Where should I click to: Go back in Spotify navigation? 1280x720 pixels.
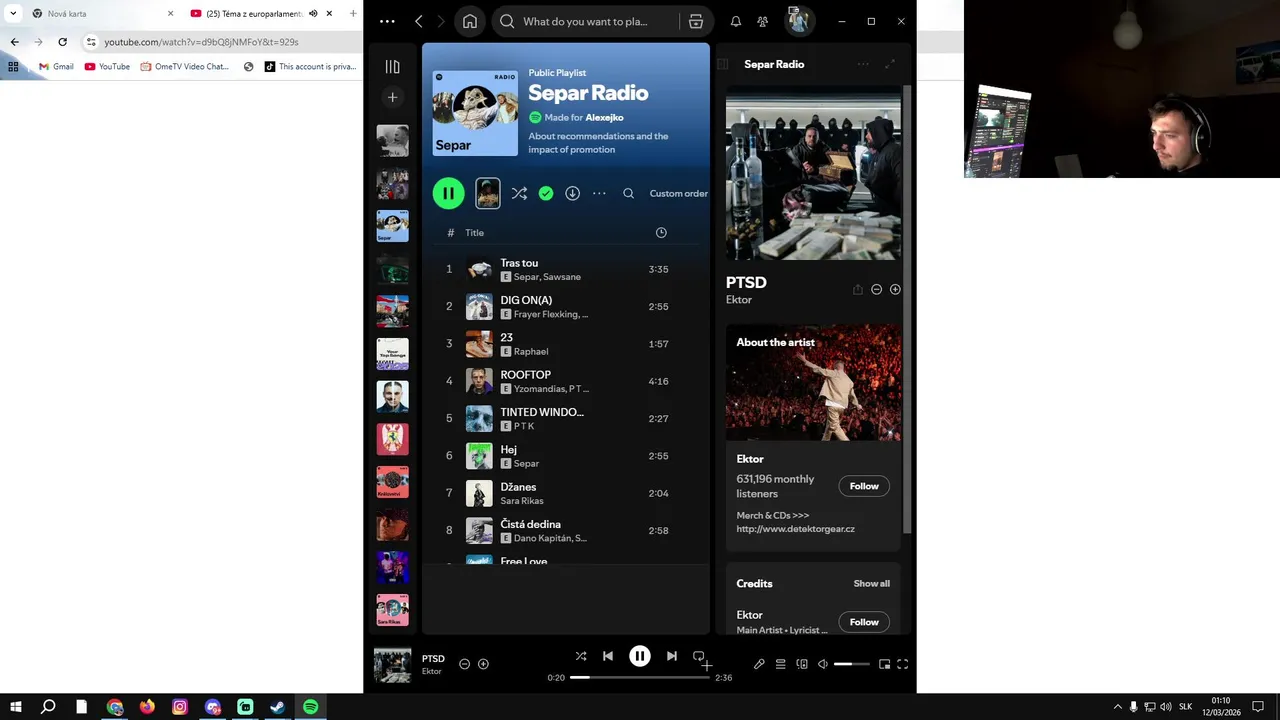point(418,21)
